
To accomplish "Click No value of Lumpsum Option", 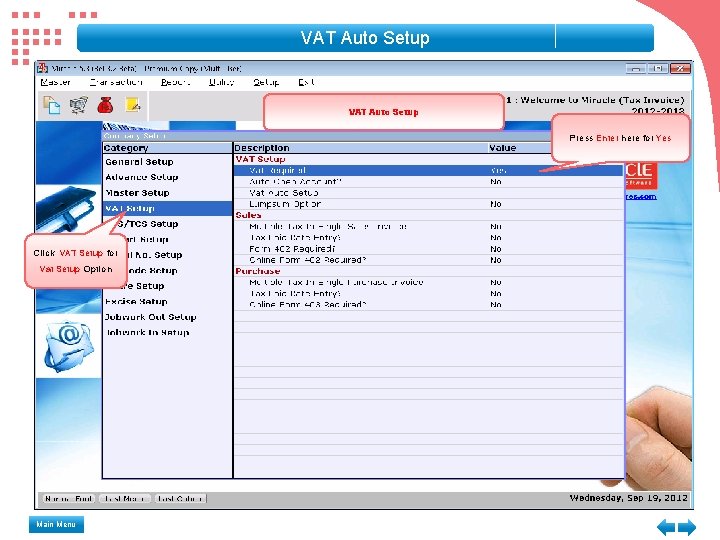I will coord(495,204).
